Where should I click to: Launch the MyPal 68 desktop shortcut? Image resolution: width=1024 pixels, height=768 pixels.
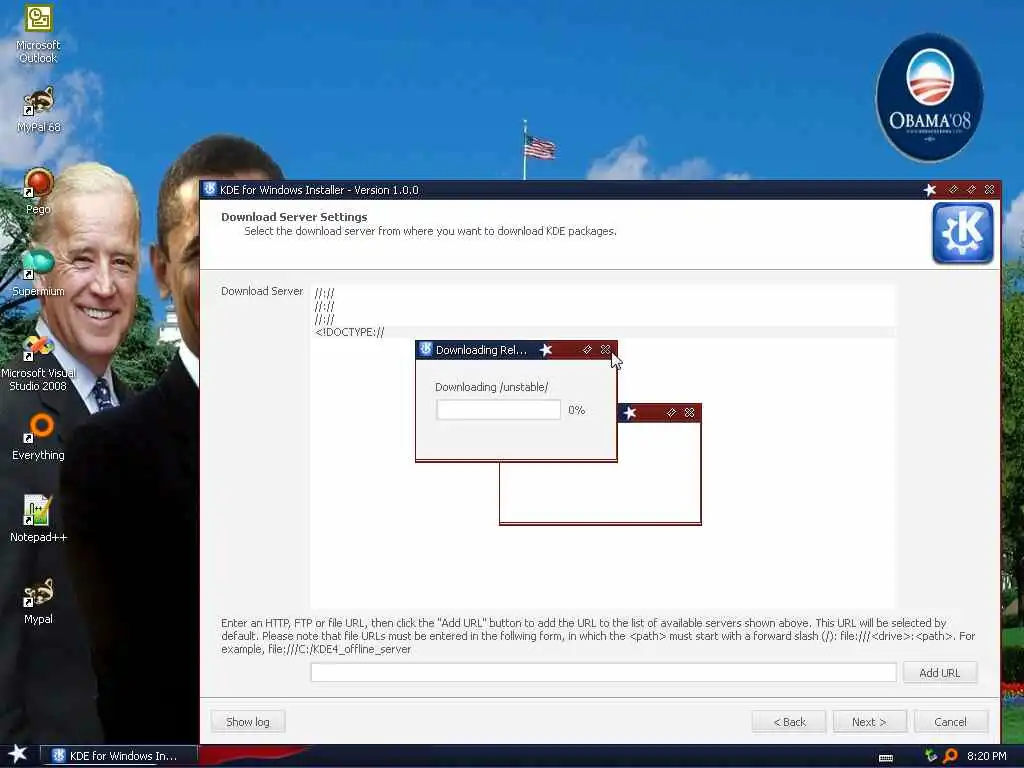pos(38,110)
